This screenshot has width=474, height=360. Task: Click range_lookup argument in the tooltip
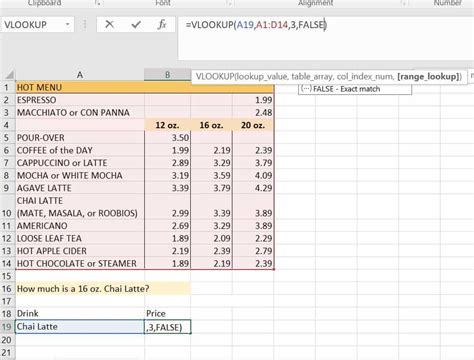click(428, 77)
